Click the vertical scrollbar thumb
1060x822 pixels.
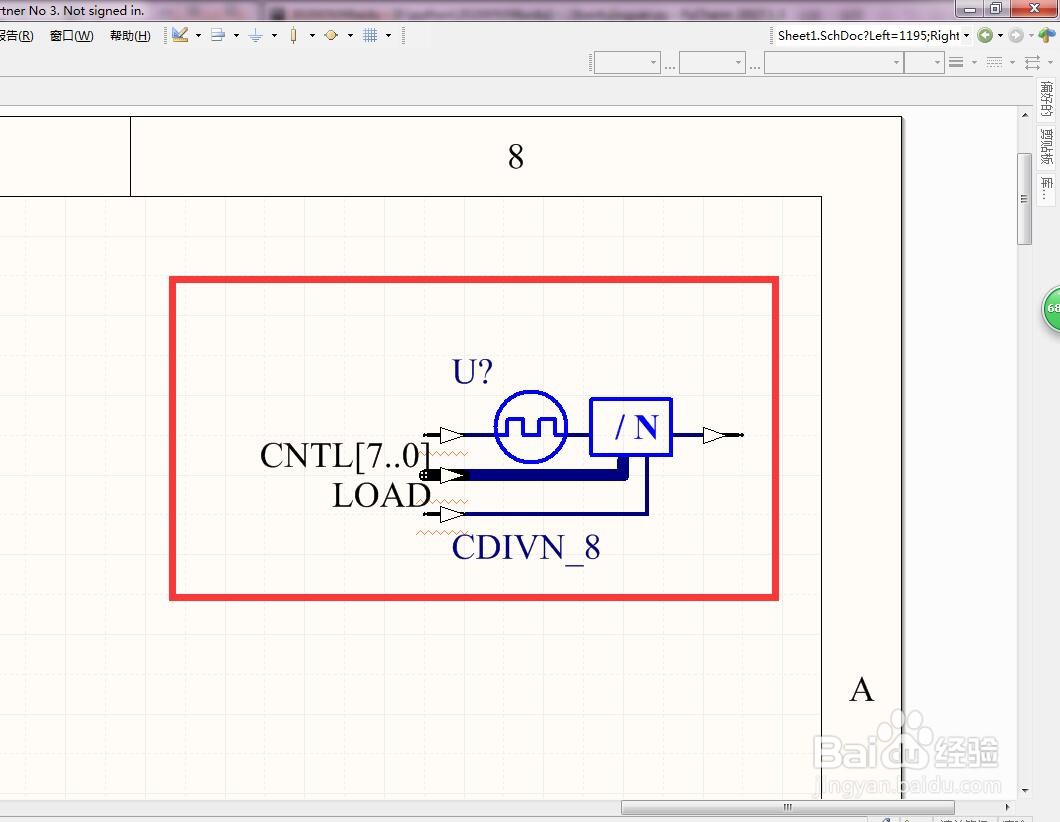pyautogui.click(x=1024, y=199)
